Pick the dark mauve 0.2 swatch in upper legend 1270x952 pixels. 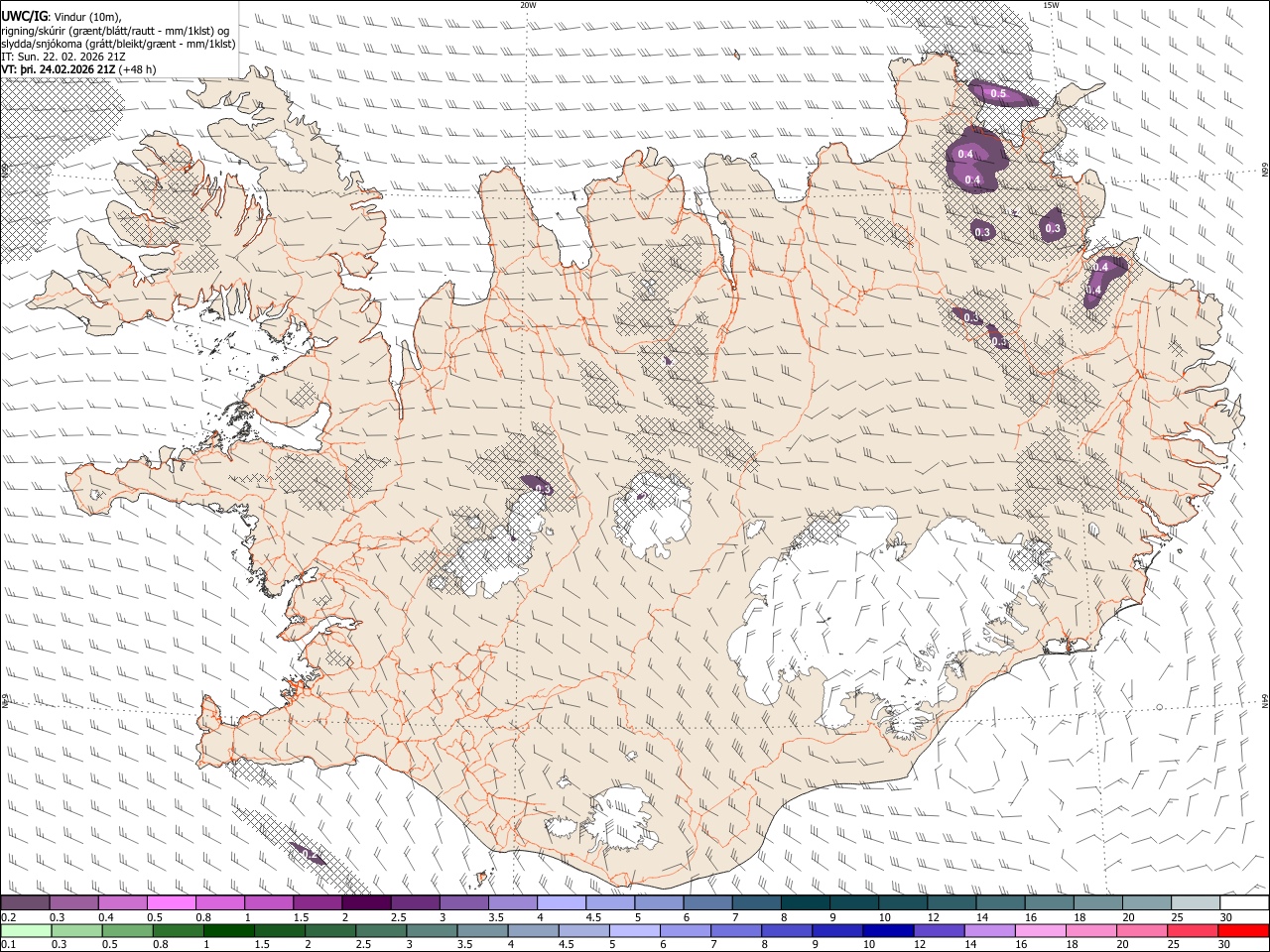coord(25,903)
